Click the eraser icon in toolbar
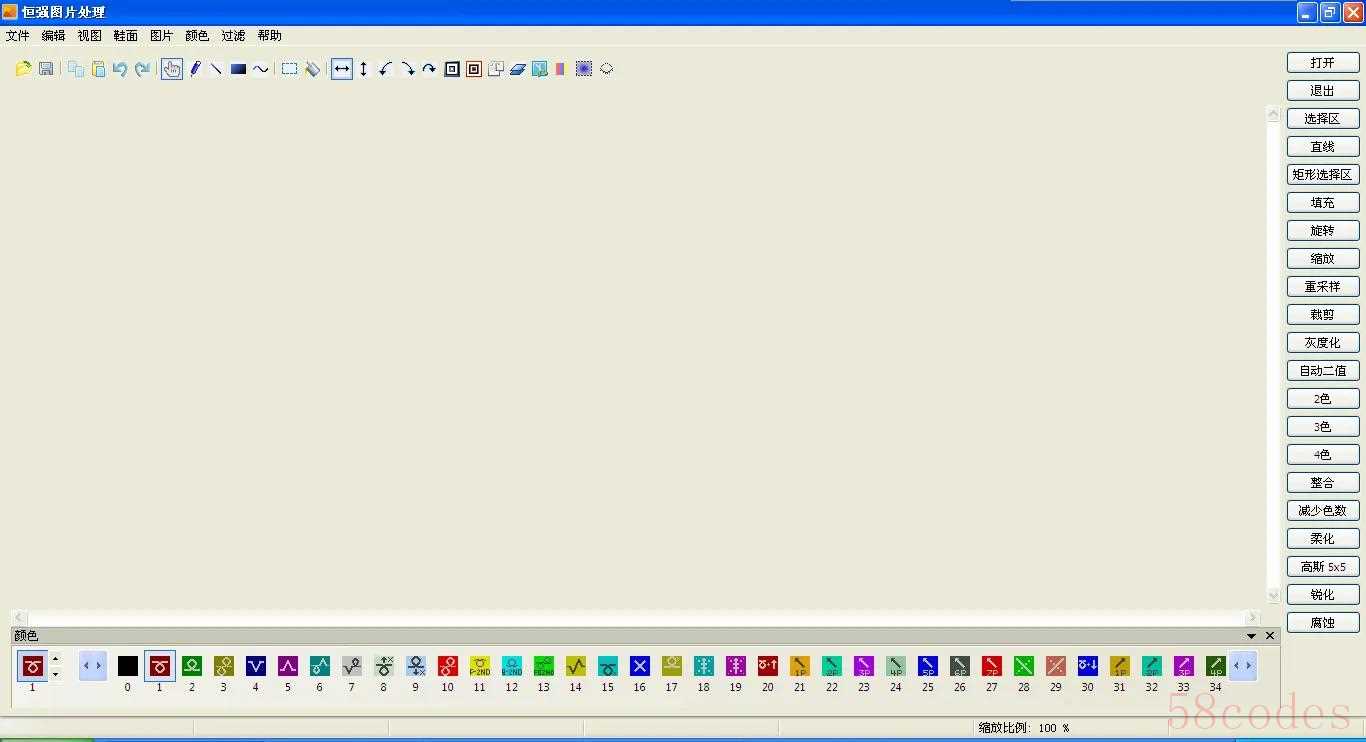The width and height of the screenshot is (1366, 742). [517, 69]
